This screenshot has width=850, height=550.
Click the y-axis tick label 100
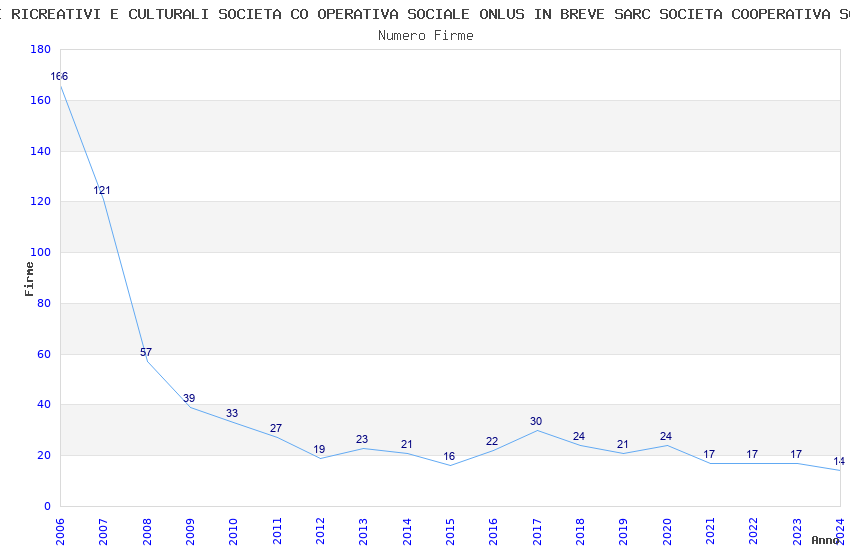[41, 252]
